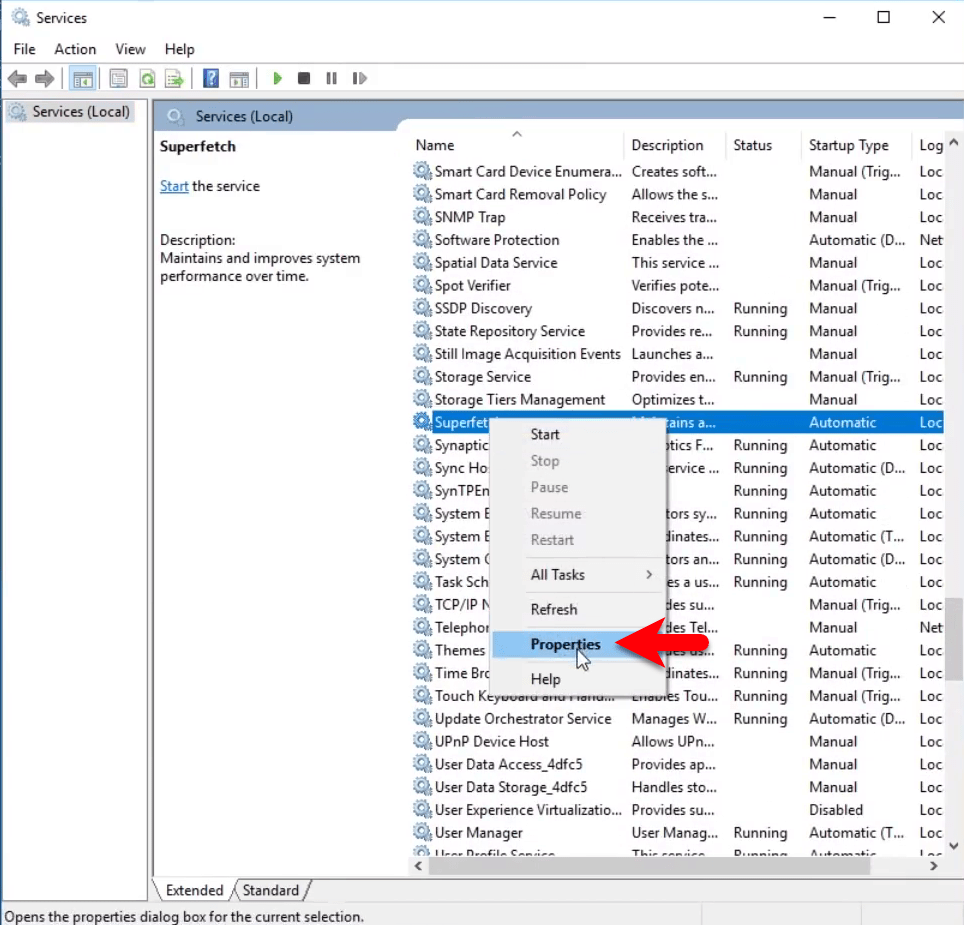The width and height of the screenshot is (964, 925).
Task: Click the scroll up arrow of the list
Action: [x=954, y=142]
